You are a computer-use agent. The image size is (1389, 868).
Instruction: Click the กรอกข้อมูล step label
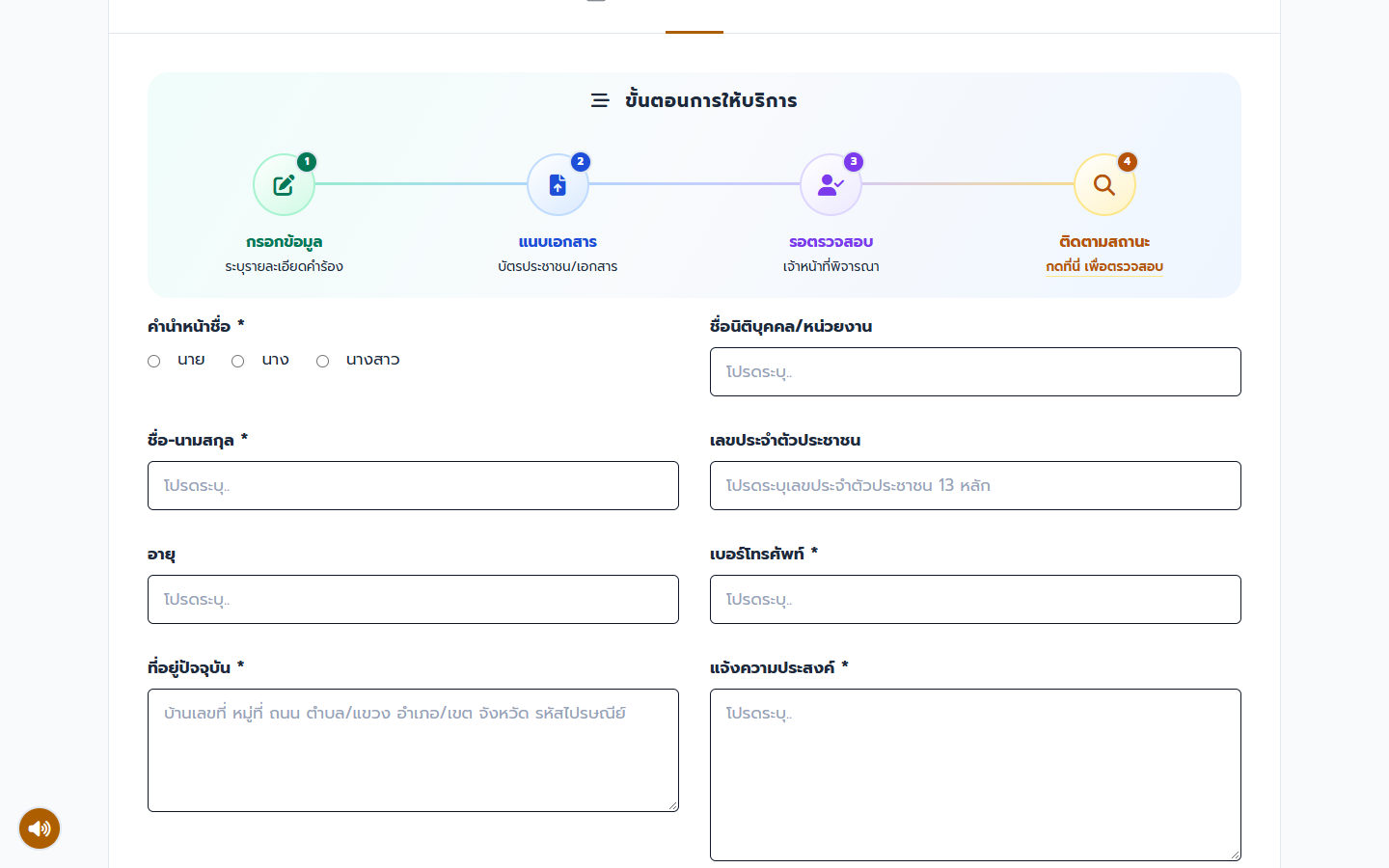coord(284,242)
